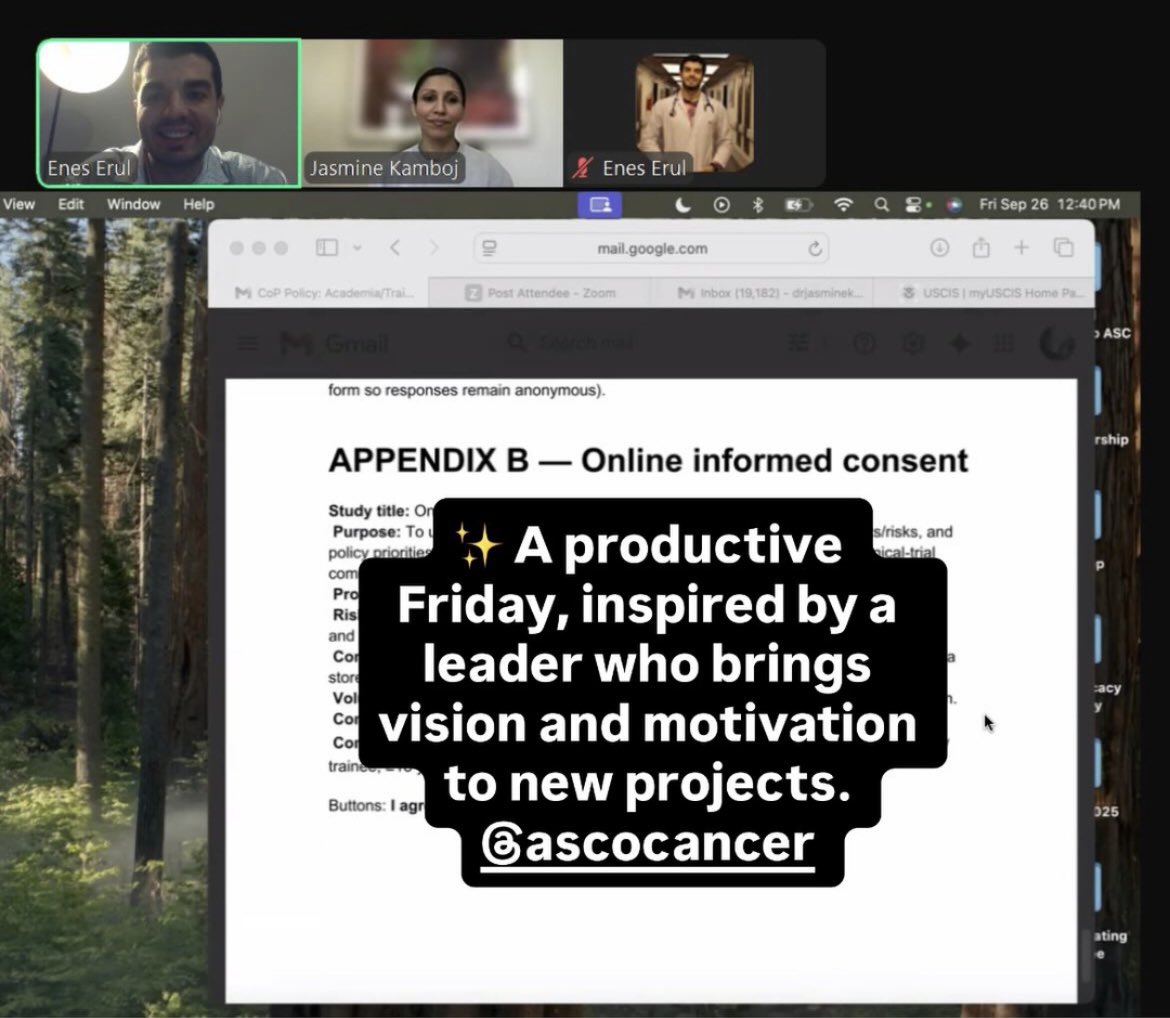
Task: Open Gmail main menu hamburger icon
Action: point(248,344)
